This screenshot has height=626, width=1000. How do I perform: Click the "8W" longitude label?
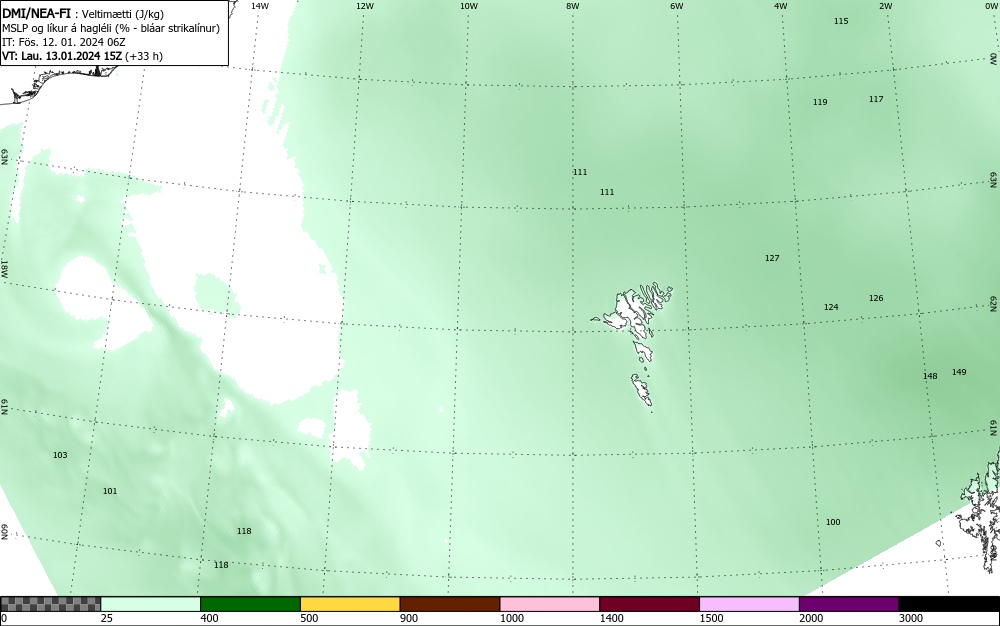click(x=573, y=6)
